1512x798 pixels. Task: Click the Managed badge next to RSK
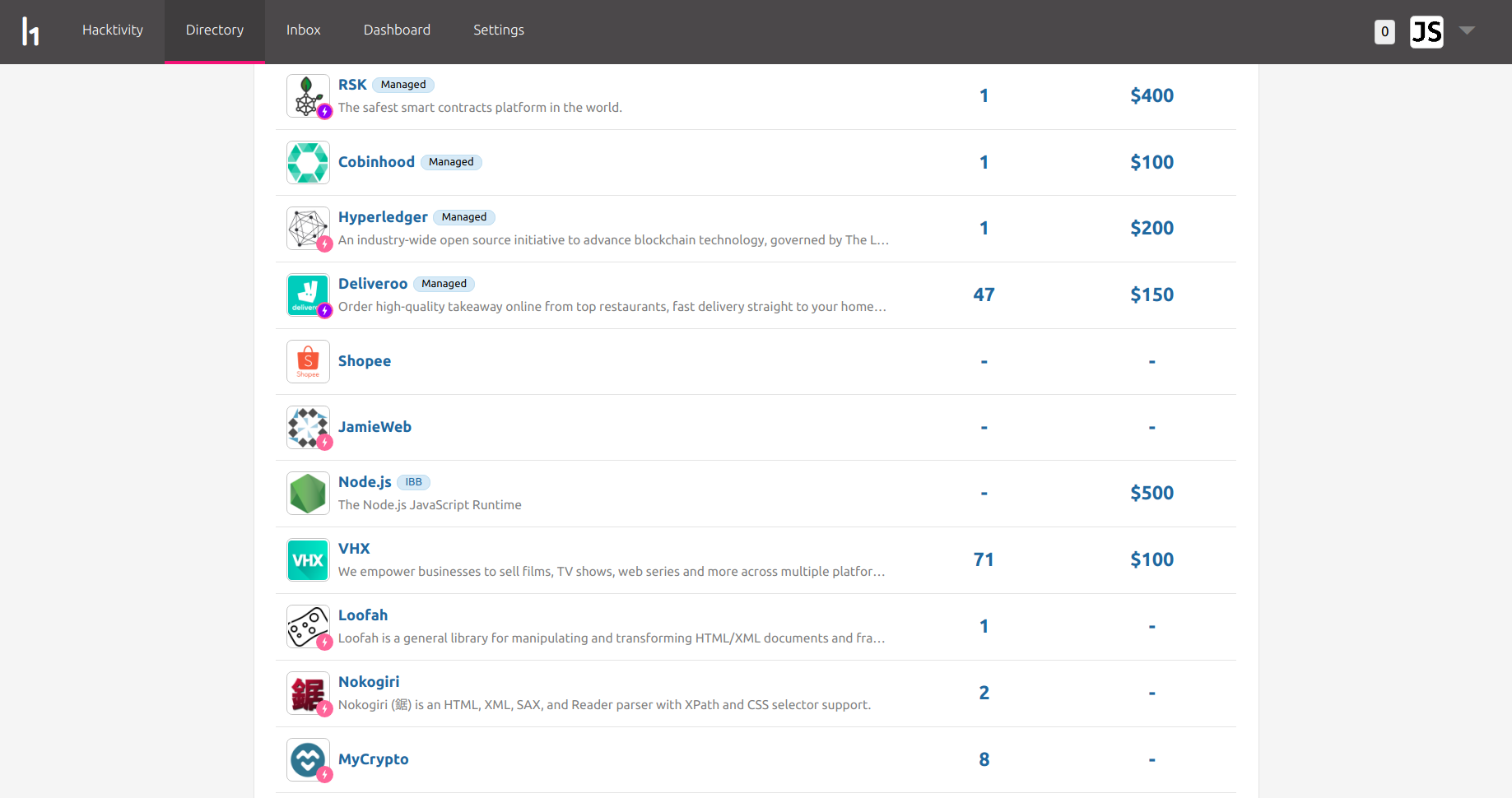click(403, 85)
